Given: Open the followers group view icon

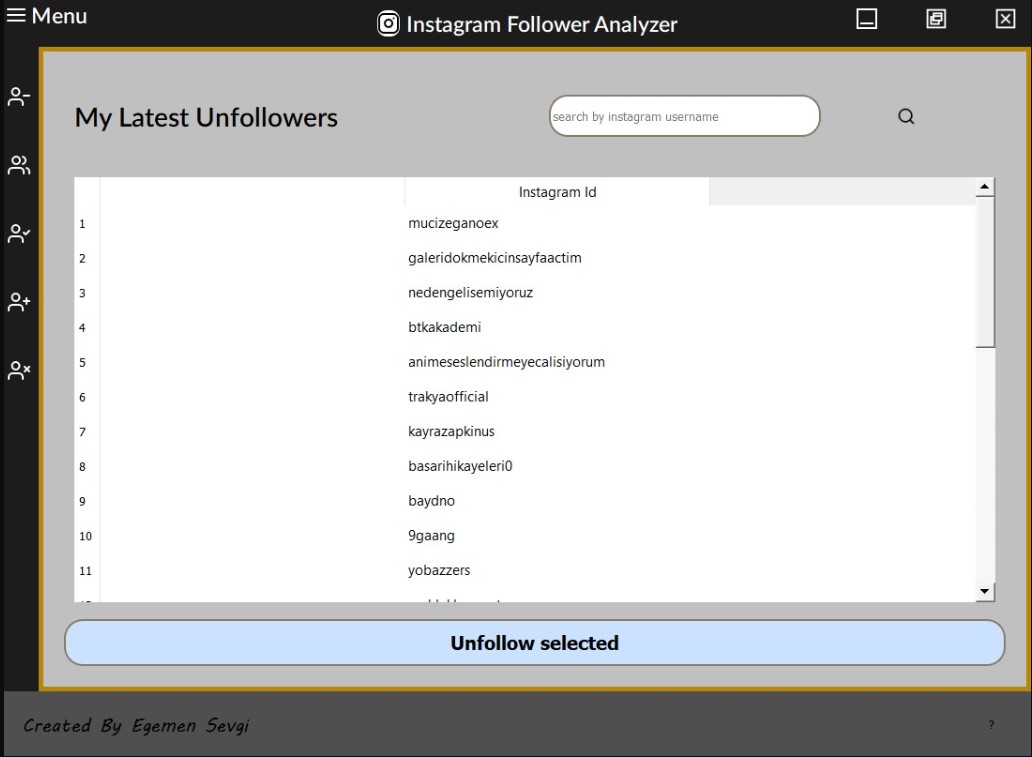Looking at the screenshot, I should coord(18,165).
